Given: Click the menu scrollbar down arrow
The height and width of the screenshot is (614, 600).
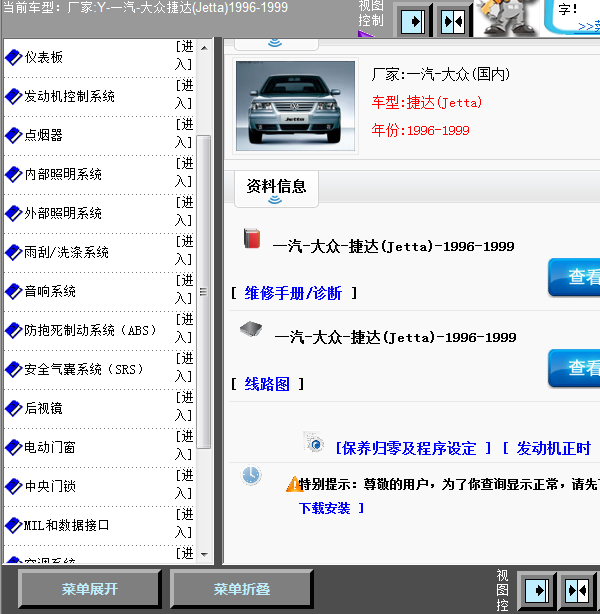Looking at the screenshot, I should click(204, 554).
